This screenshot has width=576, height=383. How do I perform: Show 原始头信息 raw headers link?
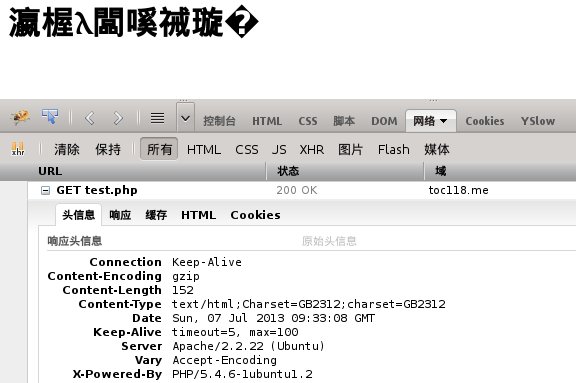(329, 241)
